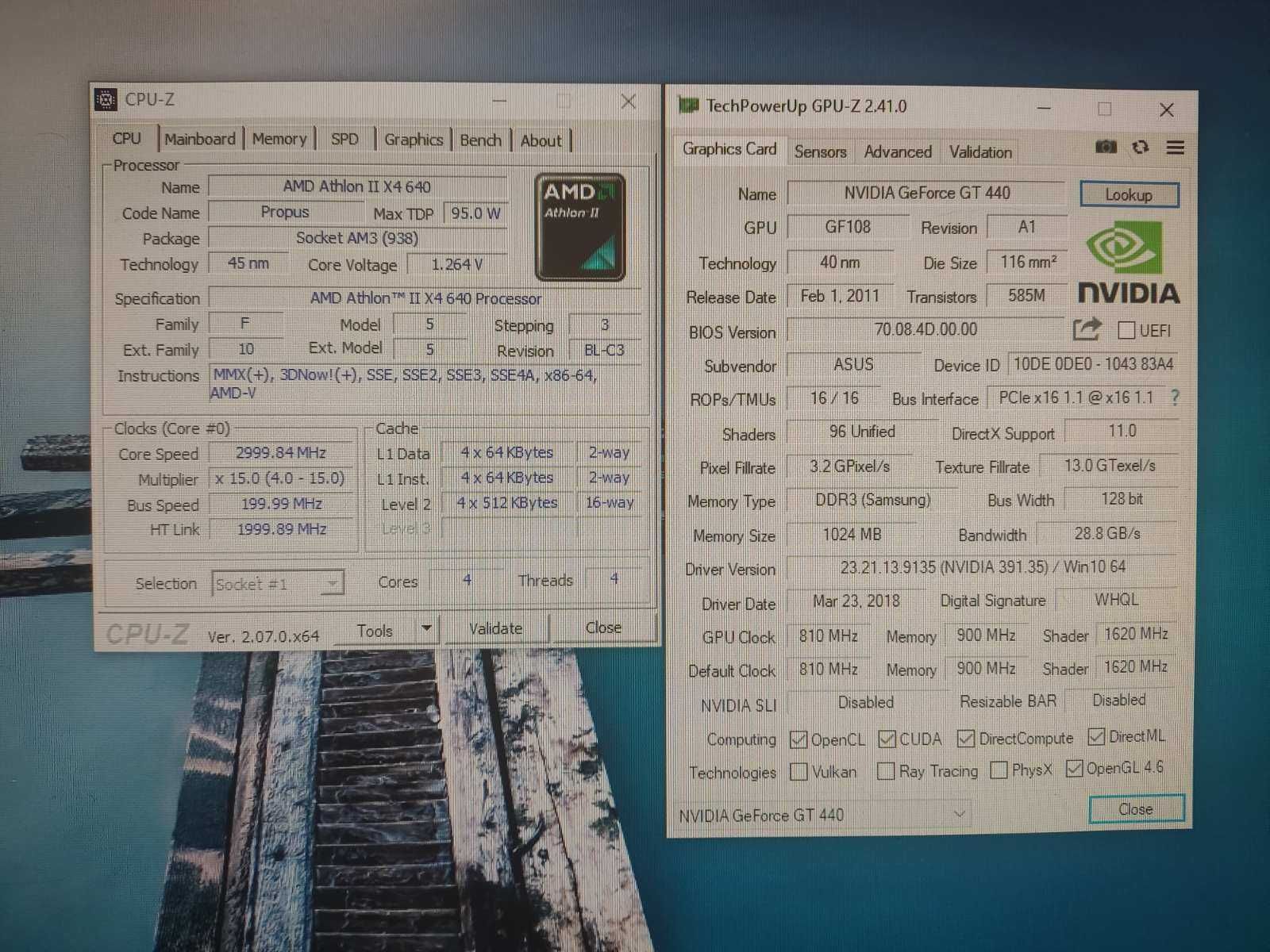
Task: Toggle the Ray Tracing checkbox
Action: point(886,771)
